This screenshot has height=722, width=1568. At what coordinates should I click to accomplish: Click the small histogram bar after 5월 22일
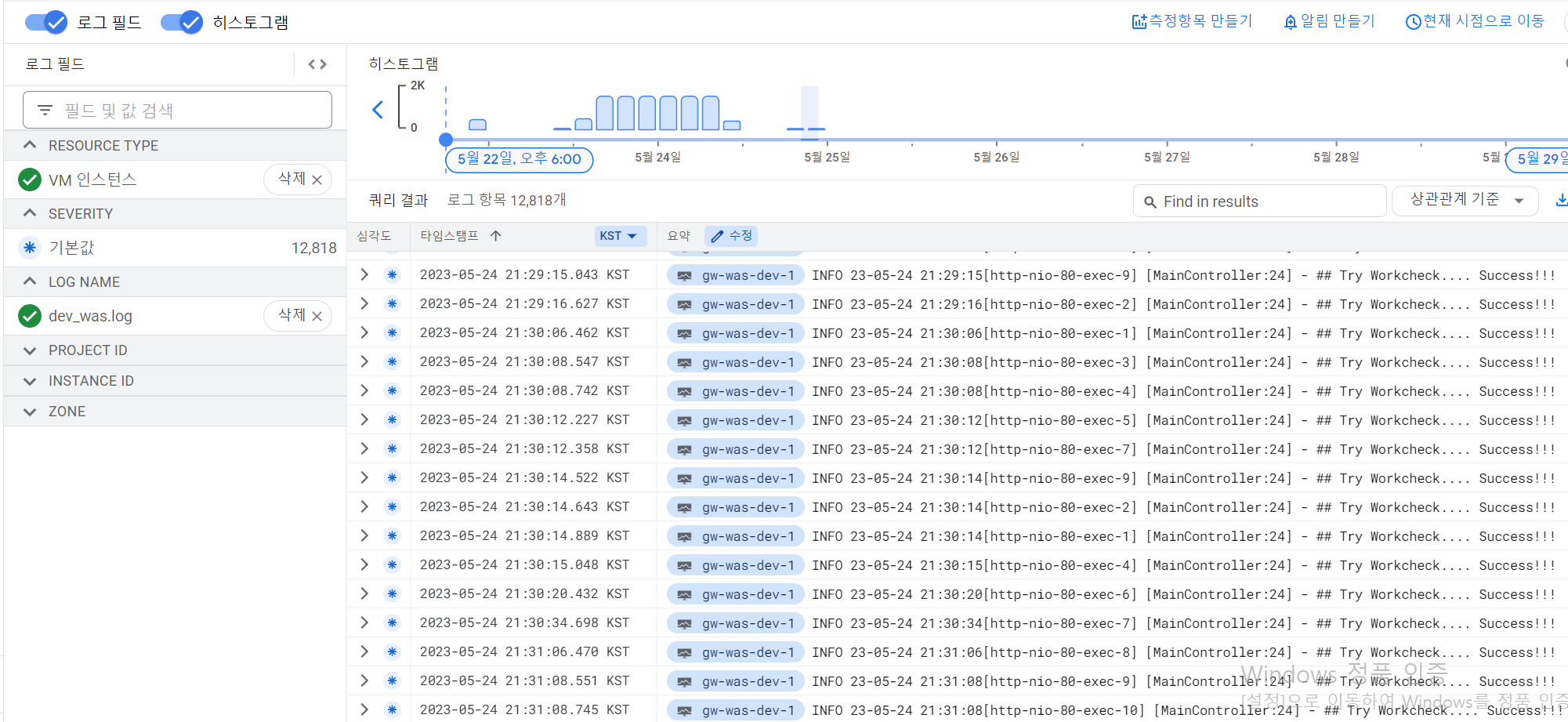tap(477, 125)
